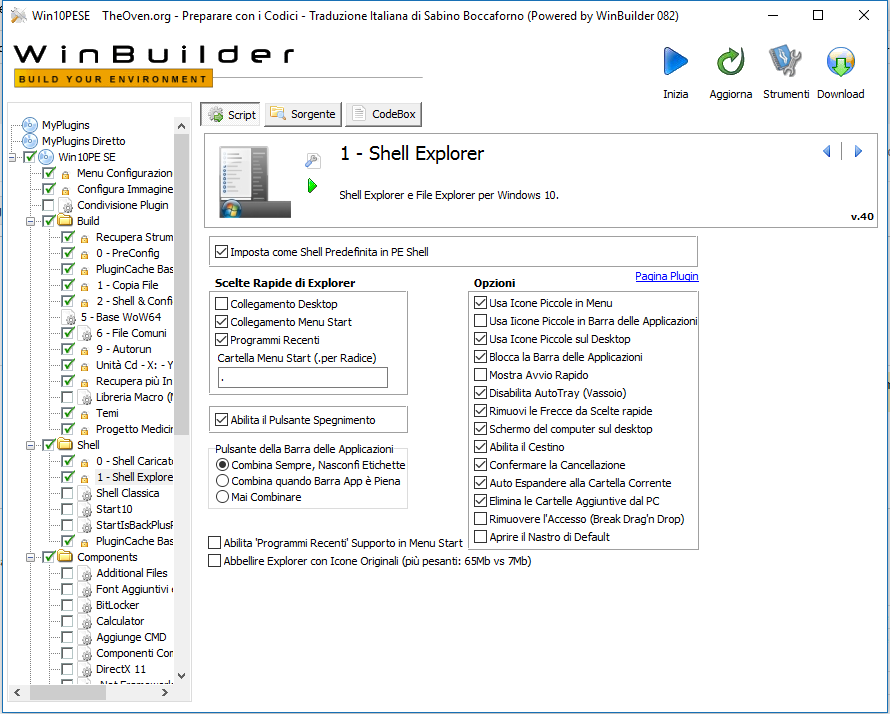Click script icon beside Calculator
Screen dimensions: 890x714
[x=86, y=621]
